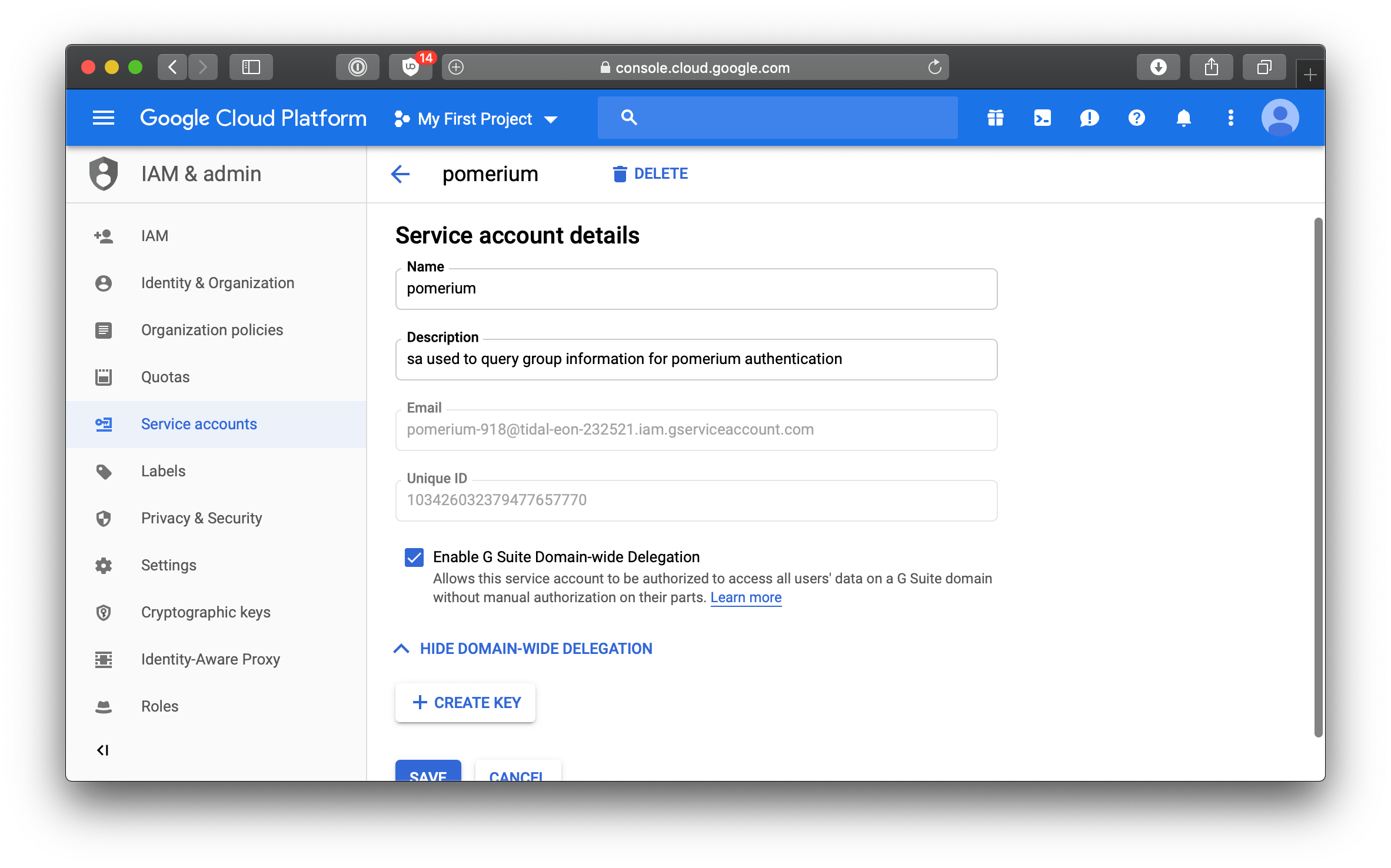Open the hamburger navigation menu

(x=104, y=118)
